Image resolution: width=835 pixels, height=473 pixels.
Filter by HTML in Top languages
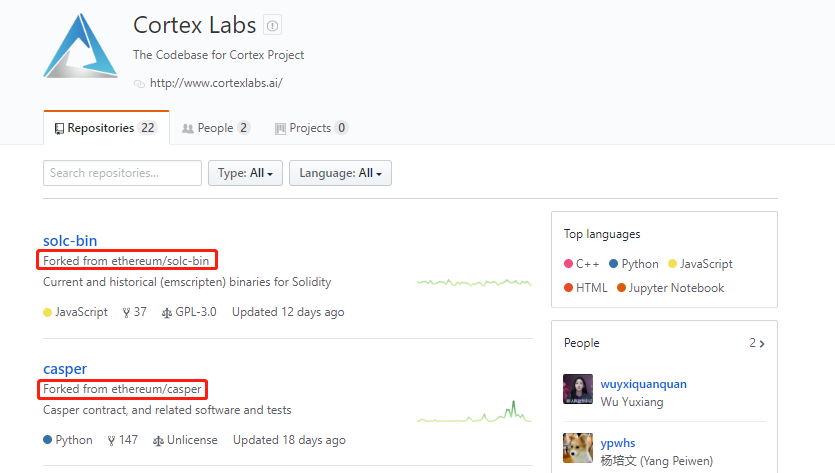tap(586, 288)
